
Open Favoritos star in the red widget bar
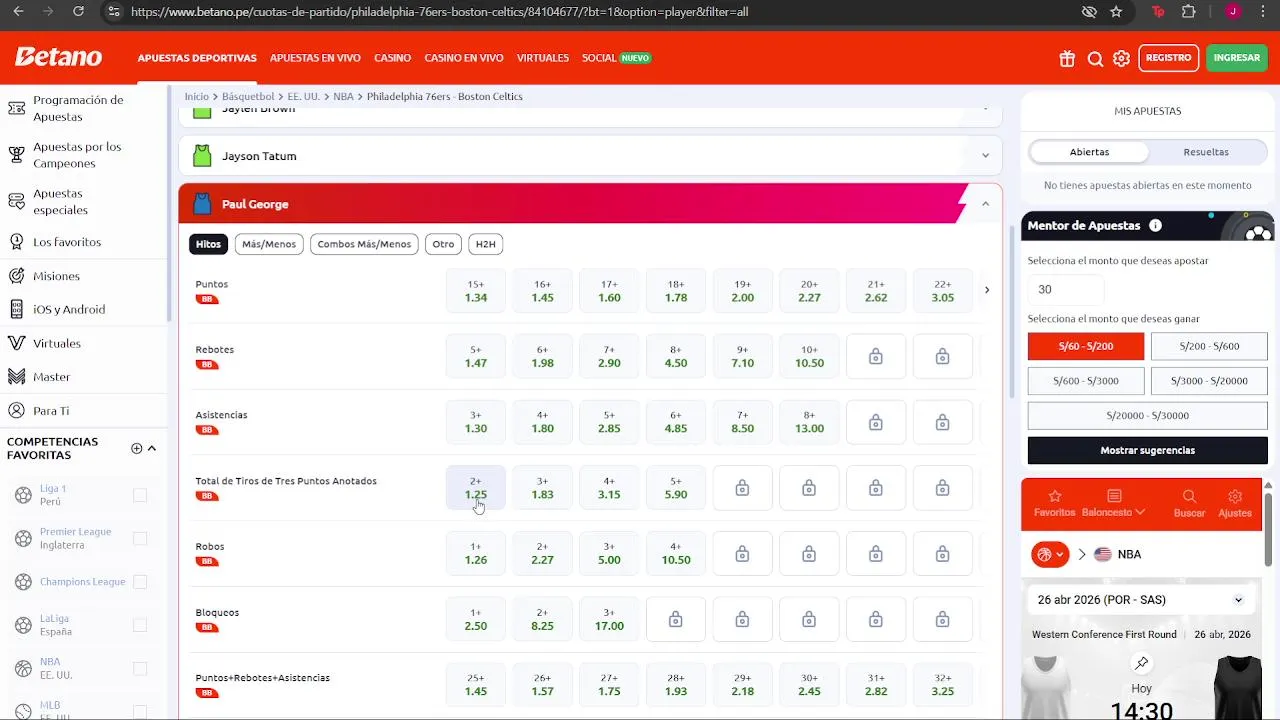pos(1054,503)
